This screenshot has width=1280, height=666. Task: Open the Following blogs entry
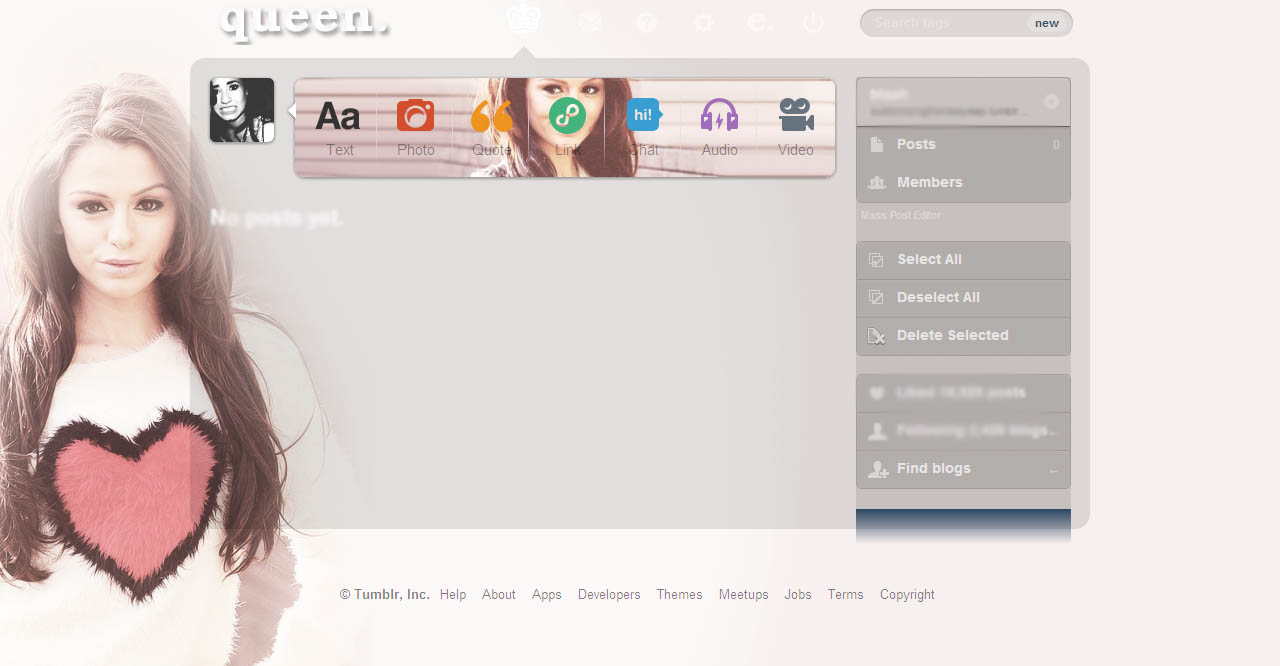pos(963,431)
